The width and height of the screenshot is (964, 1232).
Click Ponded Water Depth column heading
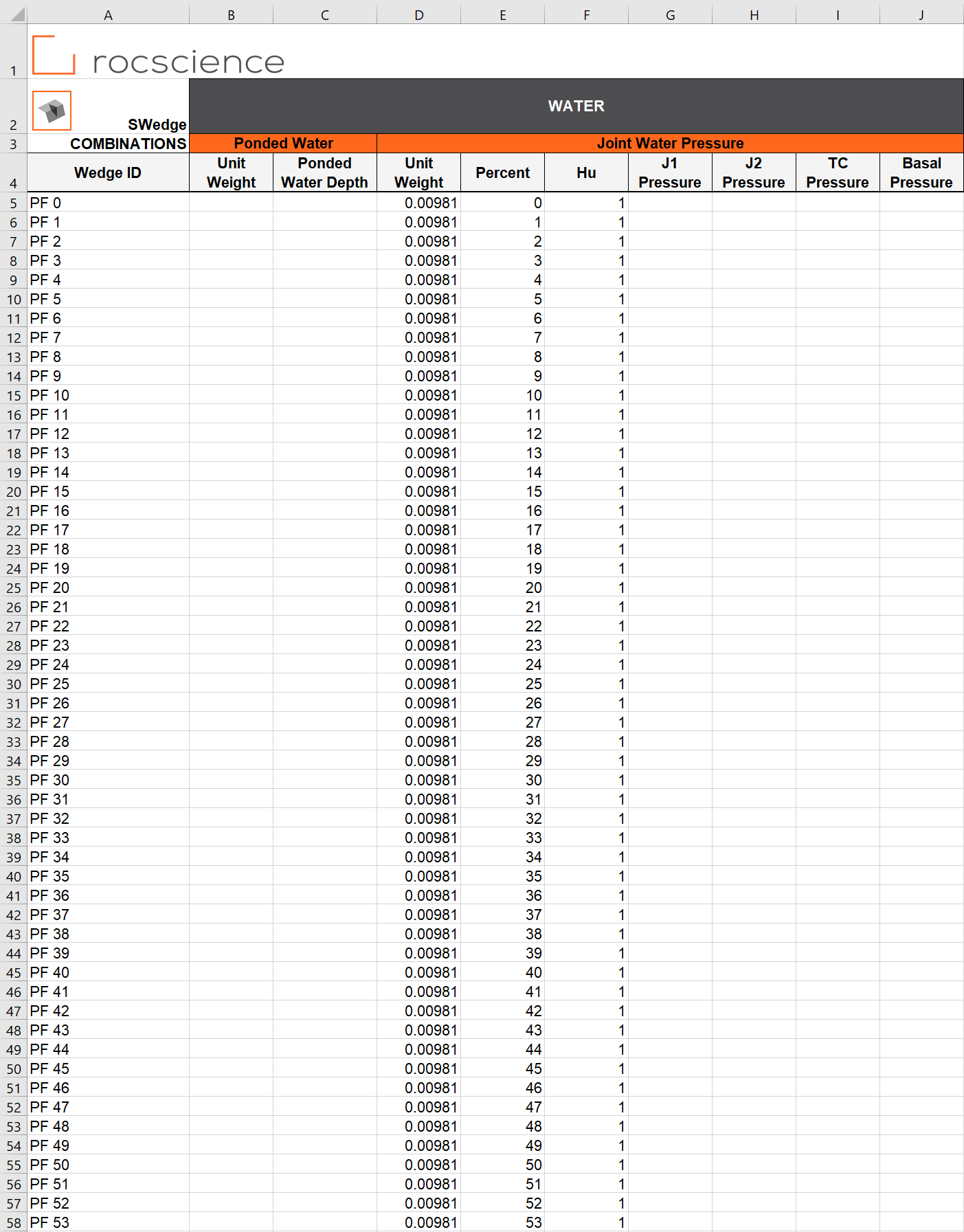(324, 172)
